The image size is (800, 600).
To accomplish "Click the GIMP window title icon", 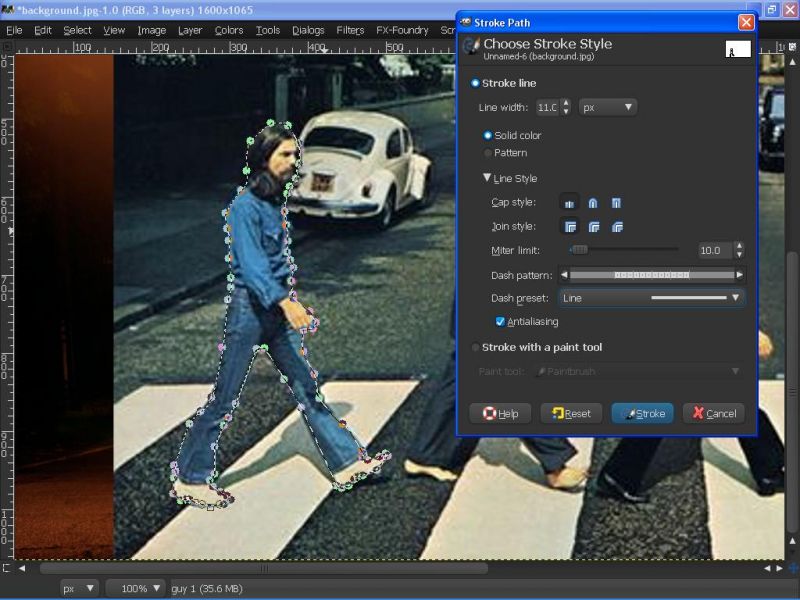I will tap(8, 10).
